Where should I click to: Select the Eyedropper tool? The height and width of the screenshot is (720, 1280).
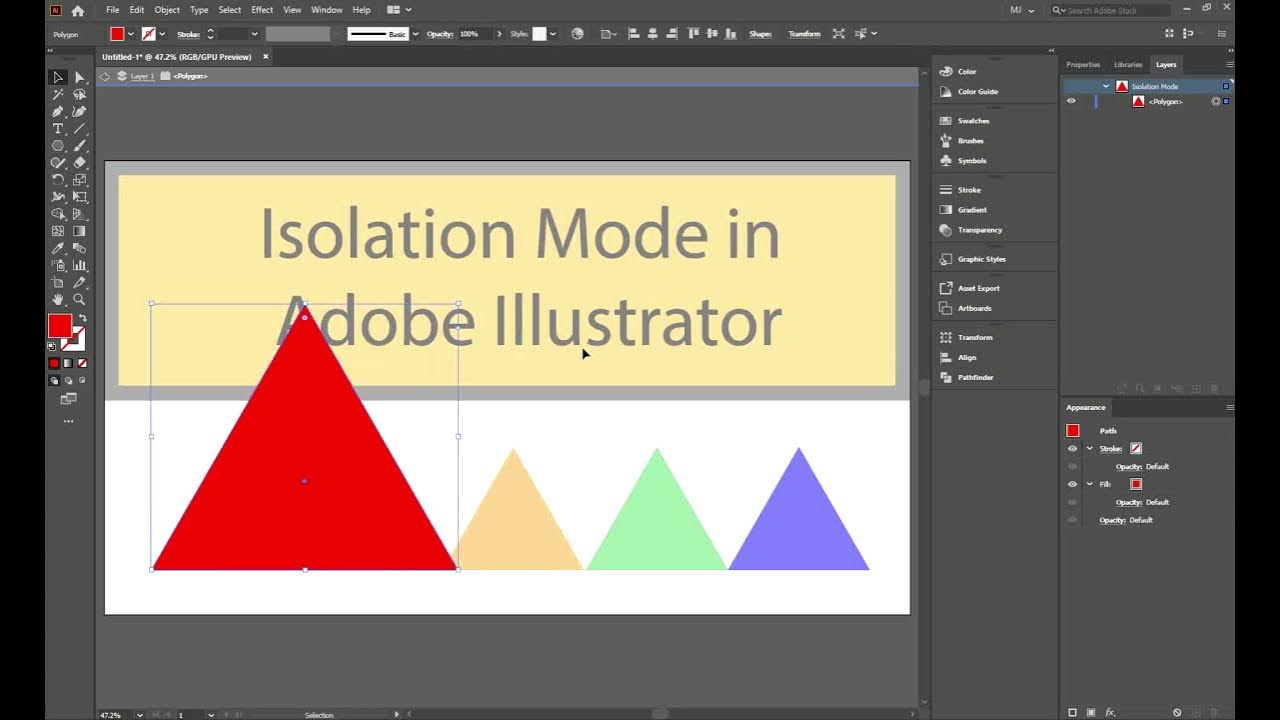tap(58, 248)
